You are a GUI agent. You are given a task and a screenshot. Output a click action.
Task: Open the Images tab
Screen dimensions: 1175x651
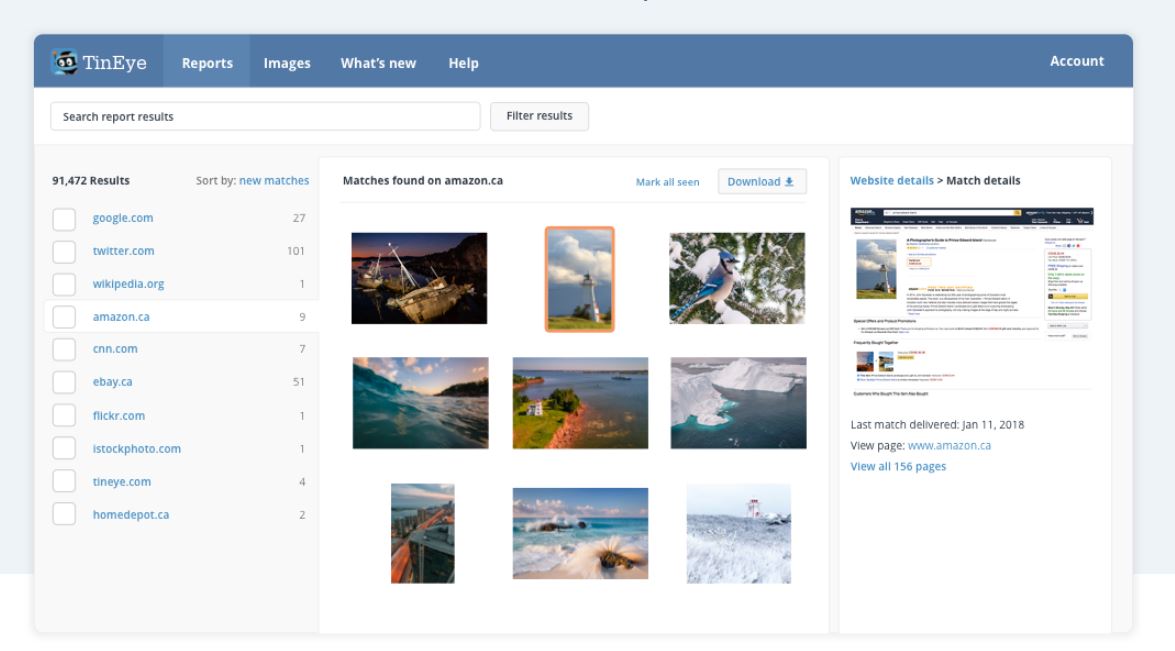coord(287,63)
